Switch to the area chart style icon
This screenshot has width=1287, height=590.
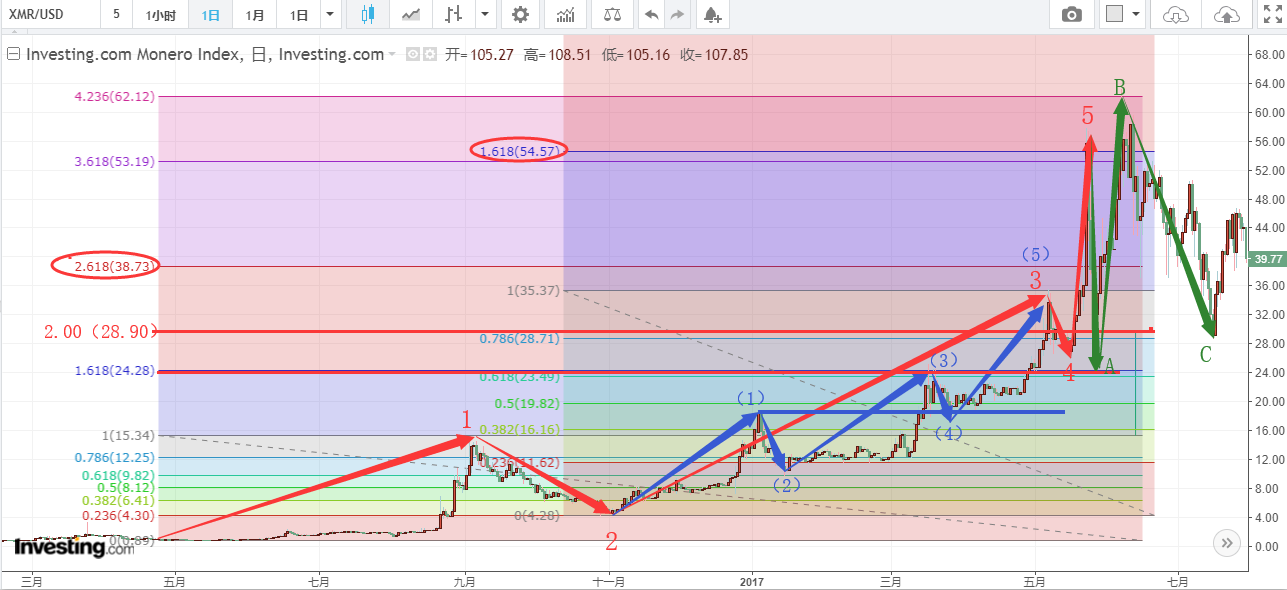410,15
